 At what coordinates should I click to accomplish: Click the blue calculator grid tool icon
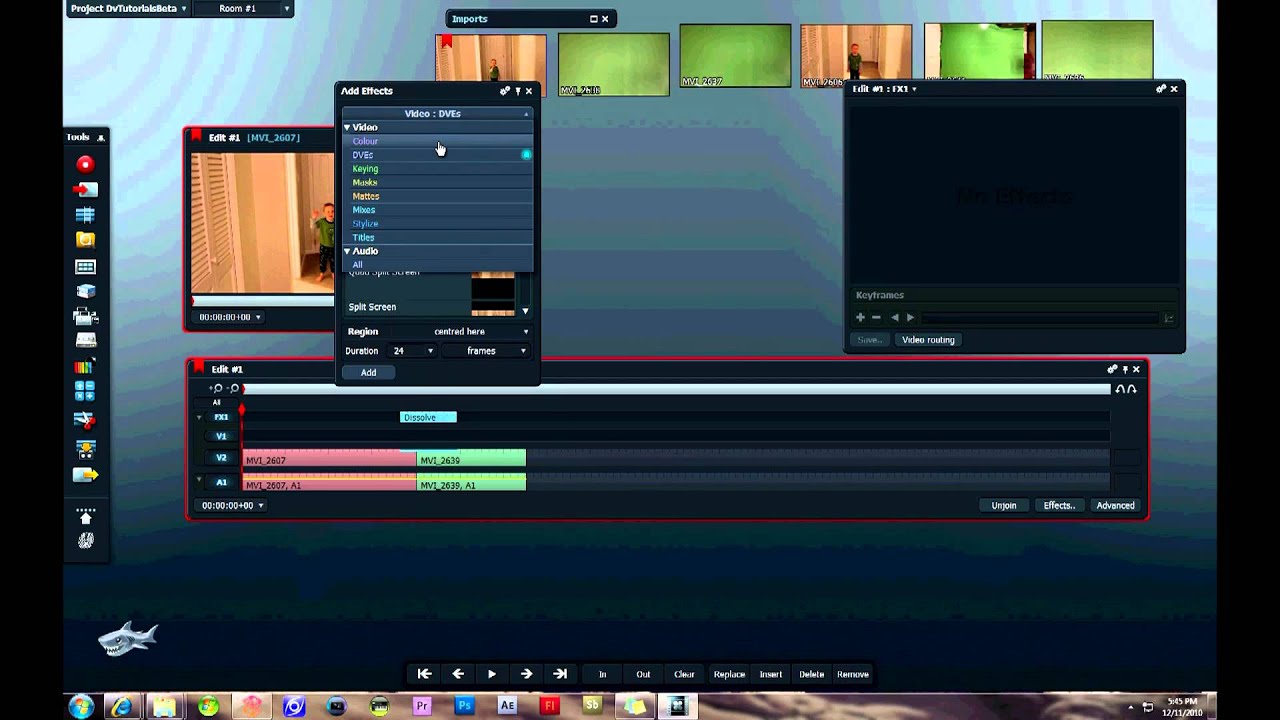85,391
